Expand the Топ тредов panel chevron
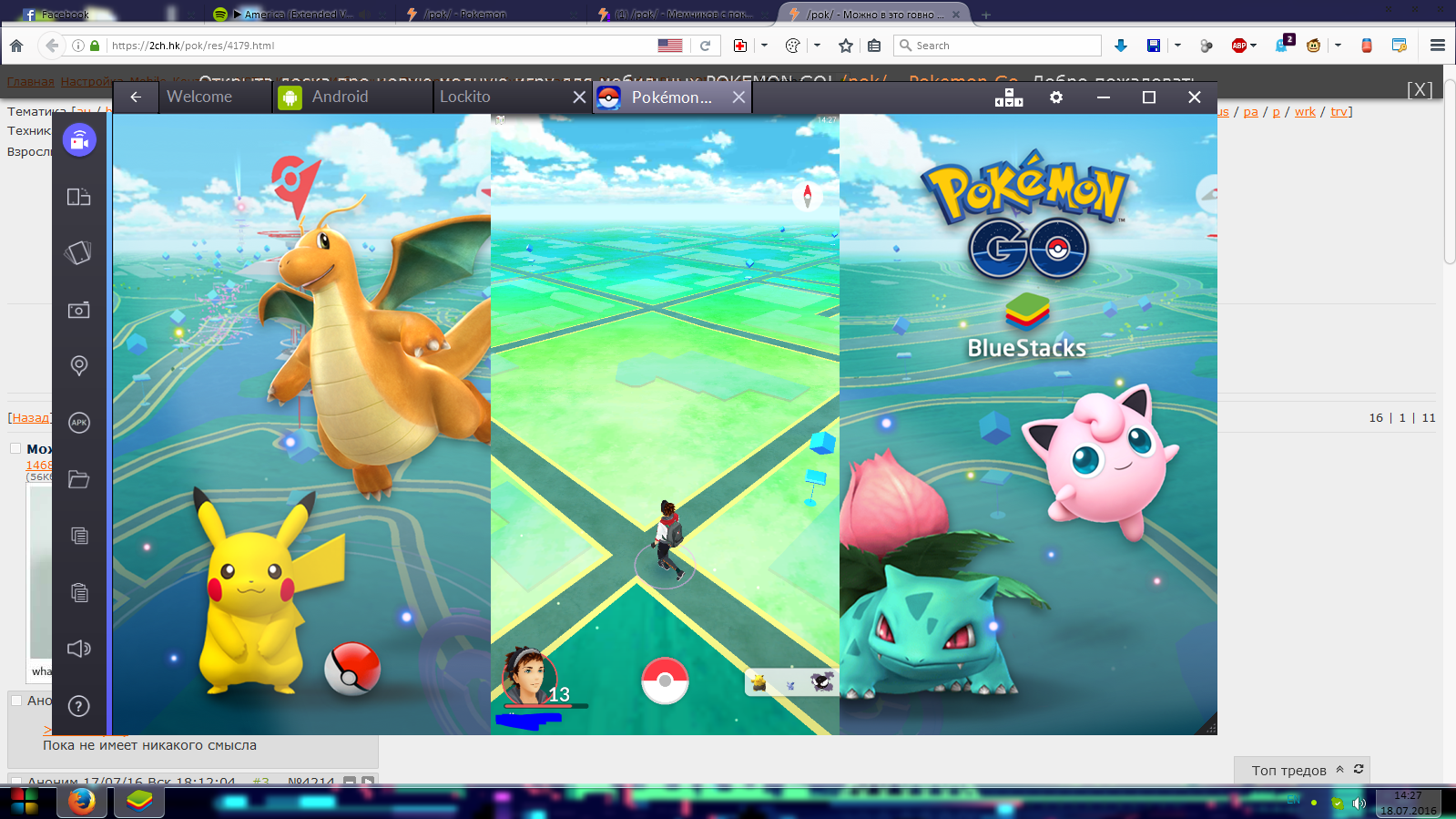1456x819 pixels. point(1339,770)
